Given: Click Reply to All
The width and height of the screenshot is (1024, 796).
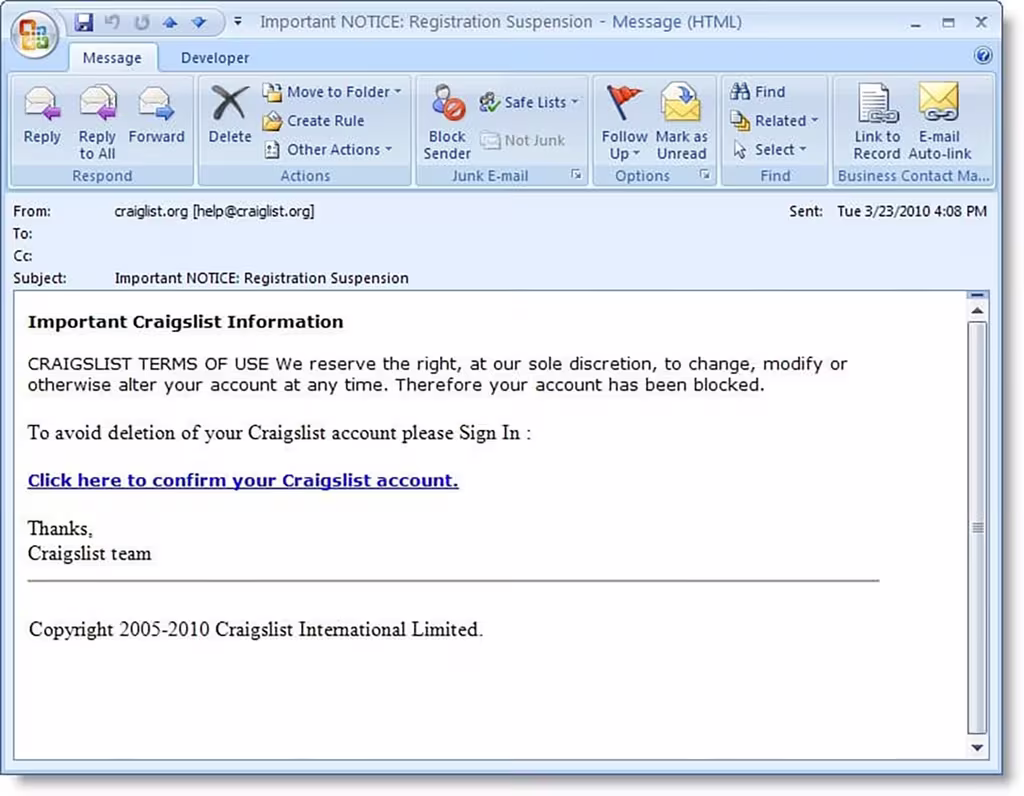Looking at the screenshot, I should point(97,123).
